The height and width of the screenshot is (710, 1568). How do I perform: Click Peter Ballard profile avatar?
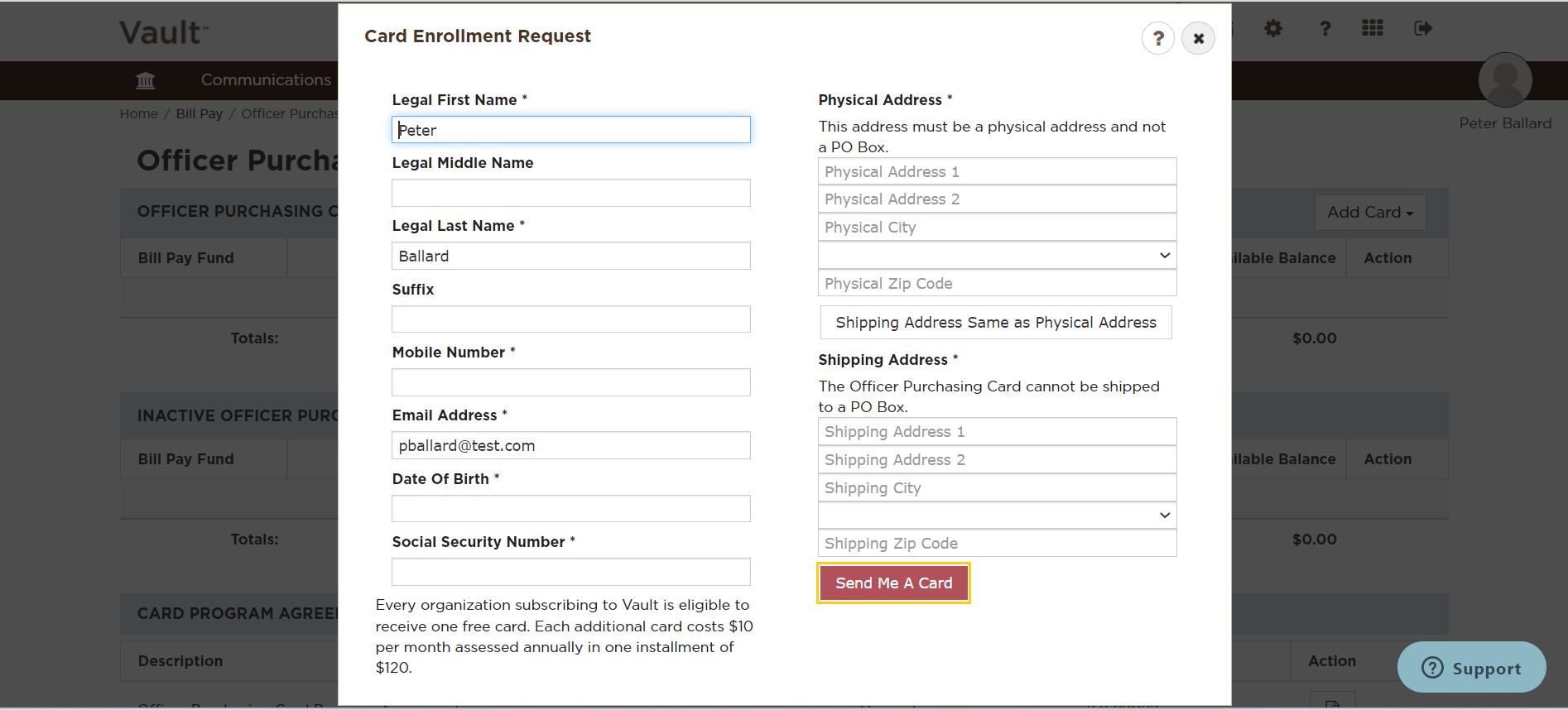pyautogui.click(x=1505, y=80)
